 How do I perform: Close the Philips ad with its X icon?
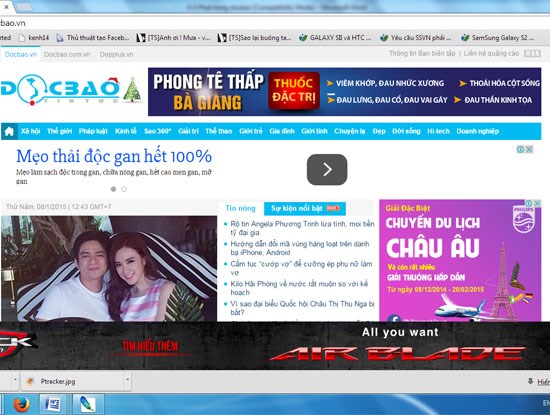coord(537,203)
